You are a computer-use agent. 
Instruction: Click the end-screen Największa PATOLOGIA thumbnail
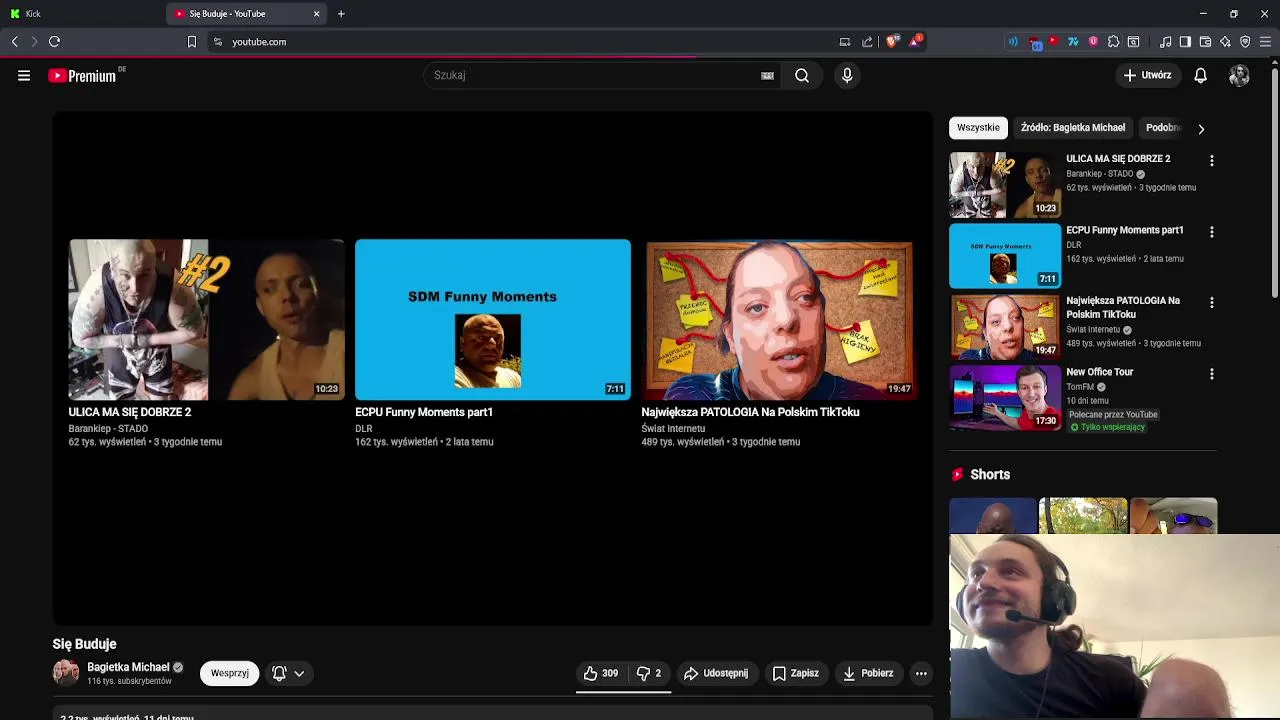(779, 319)
